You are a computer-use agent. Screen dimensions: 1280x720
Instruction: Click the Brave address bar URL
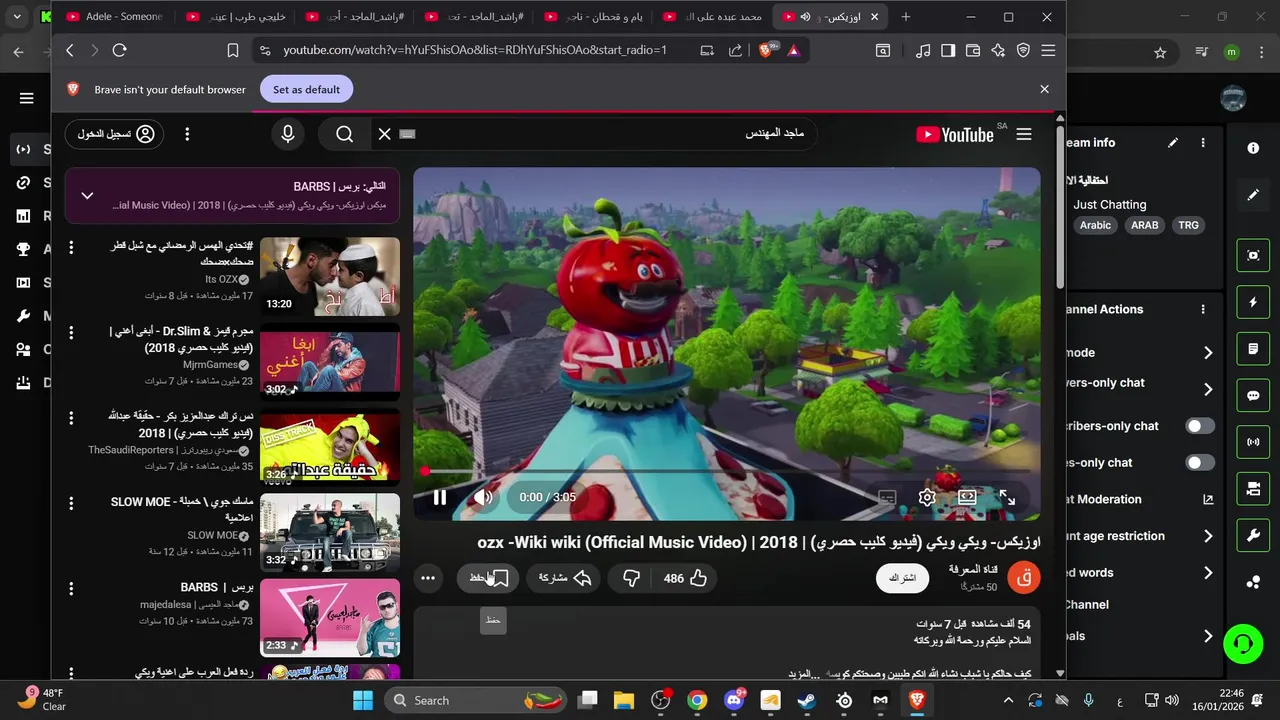click(474, 50)
